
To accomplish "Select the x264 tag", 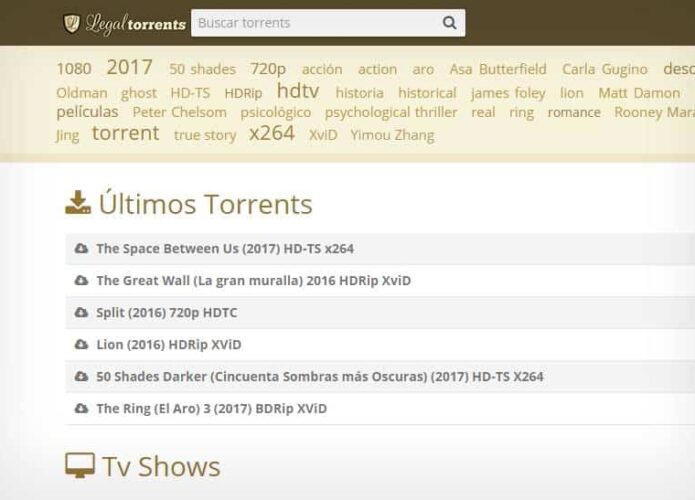I will tap(272, 133).
